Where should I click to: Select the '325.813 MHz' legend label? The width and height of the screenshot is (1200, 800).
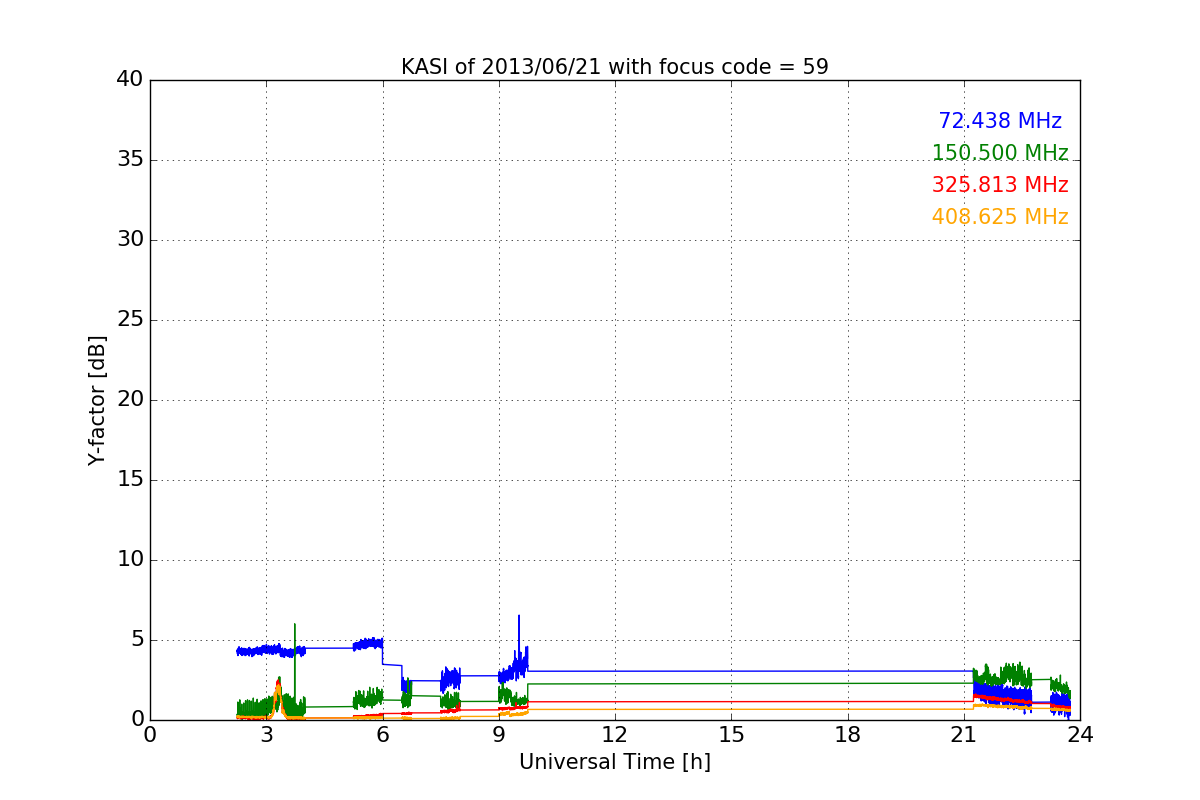coord(1000,185)
